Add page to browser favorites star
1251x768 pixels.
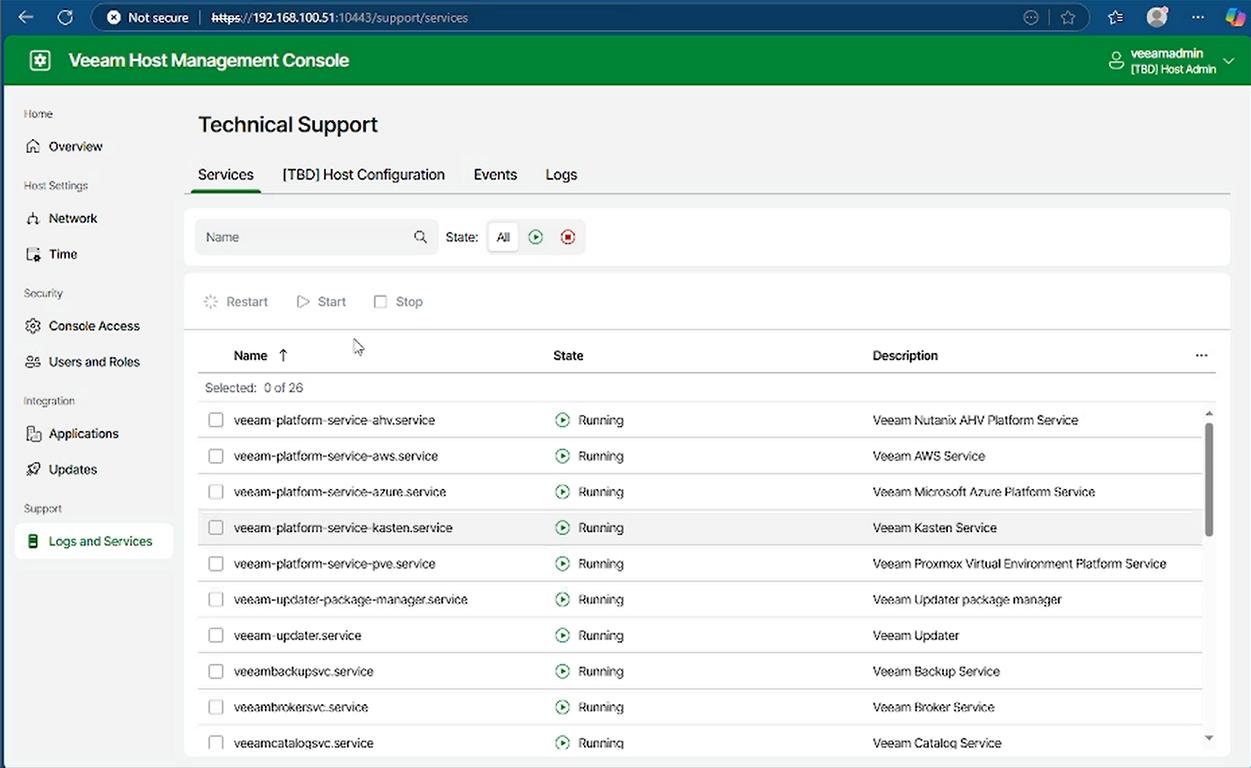coord(1068,17)
